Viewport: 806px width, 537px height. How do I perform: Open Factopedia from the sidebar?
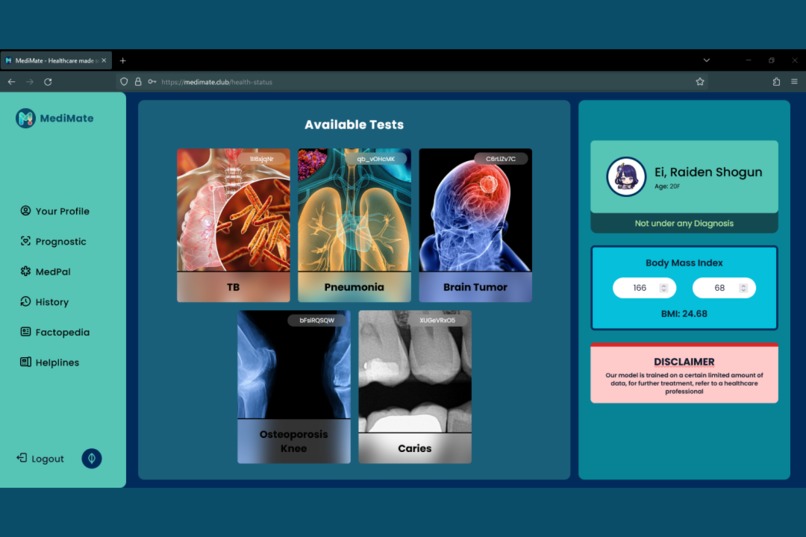tap(54, 332)
